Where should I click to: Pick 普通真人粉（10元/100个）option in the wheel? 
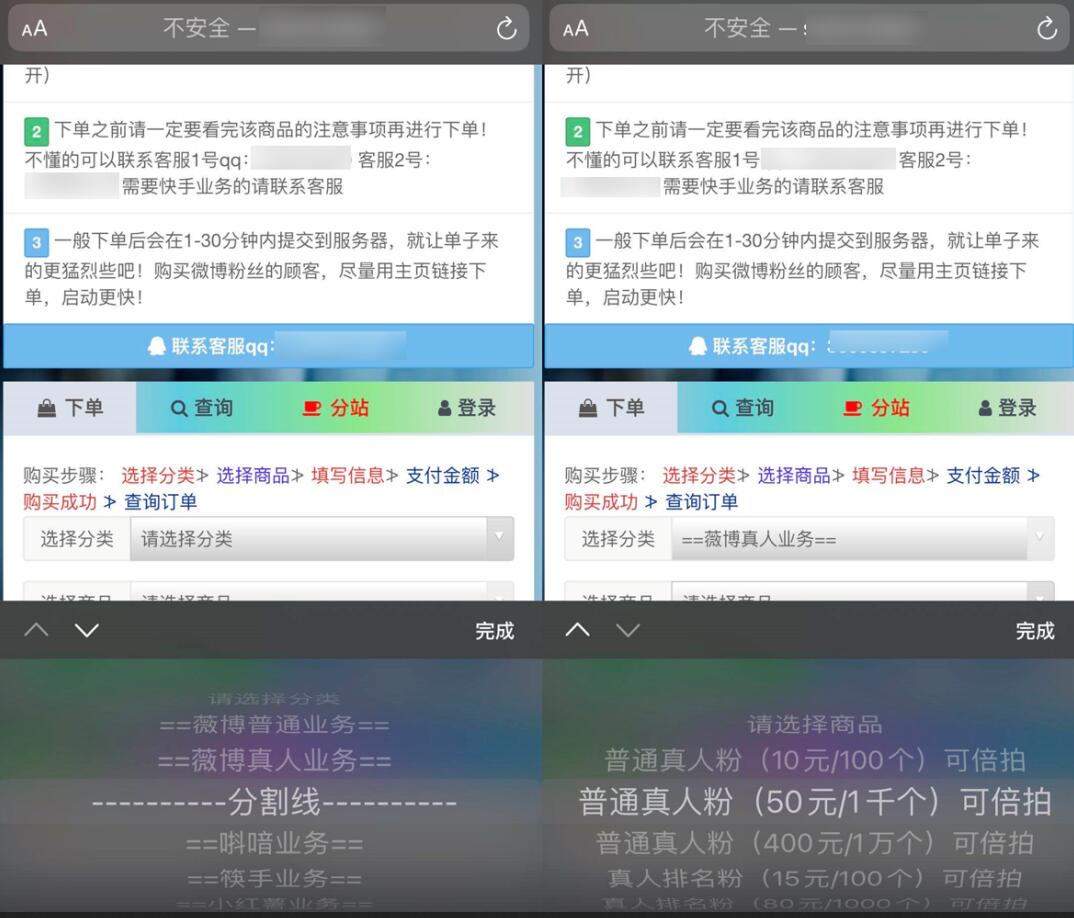pos(815,760)
